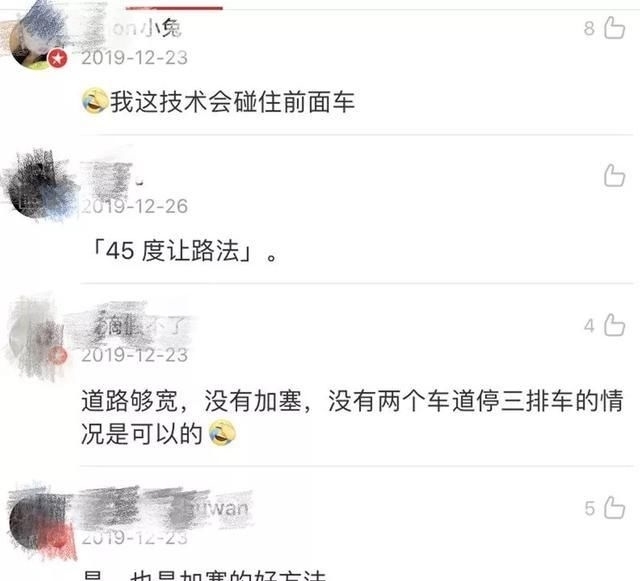The width and height of the screenshot is (640, 581).
Task: Click the comment 「45 度让路法」。
Action: [x=184, y=251]
